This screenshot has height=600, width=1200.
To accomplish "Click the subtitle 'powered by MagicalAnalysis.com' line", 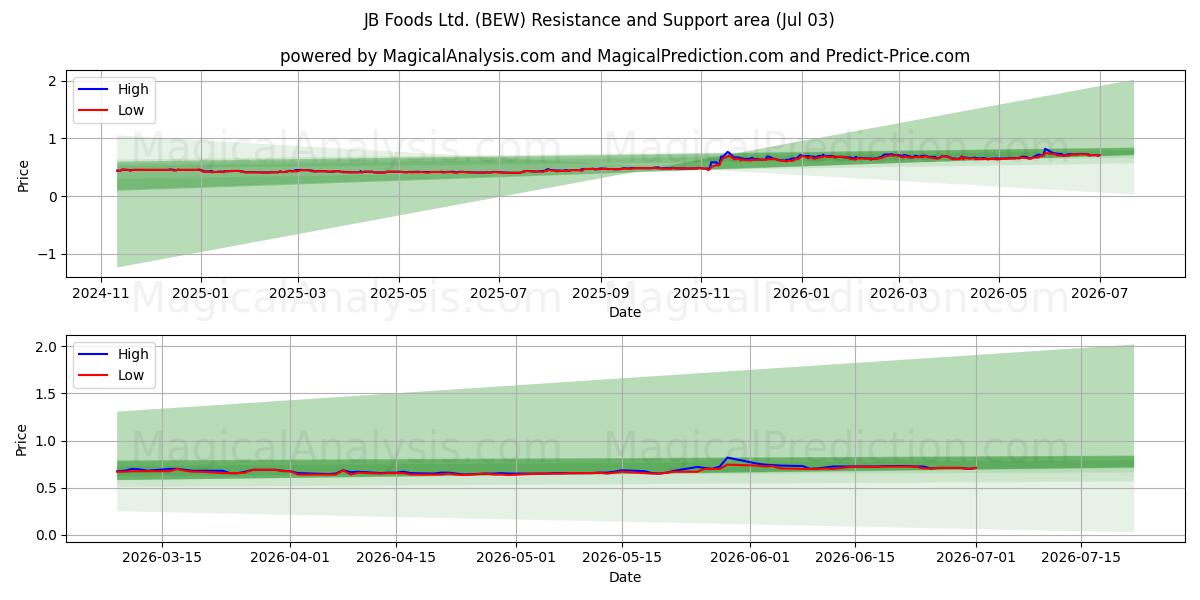I will (625, 56).
